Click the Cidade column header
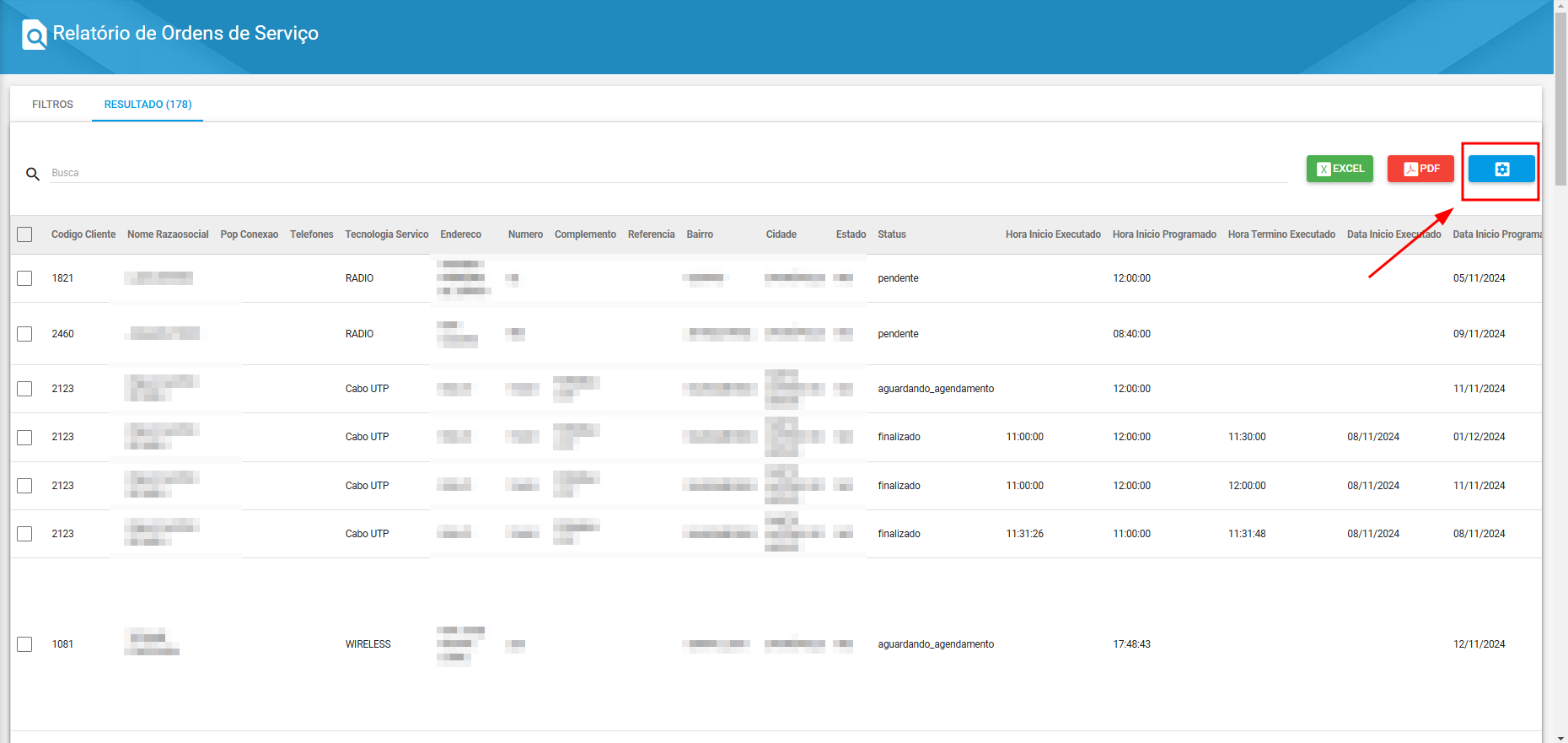 coord(781,234)
